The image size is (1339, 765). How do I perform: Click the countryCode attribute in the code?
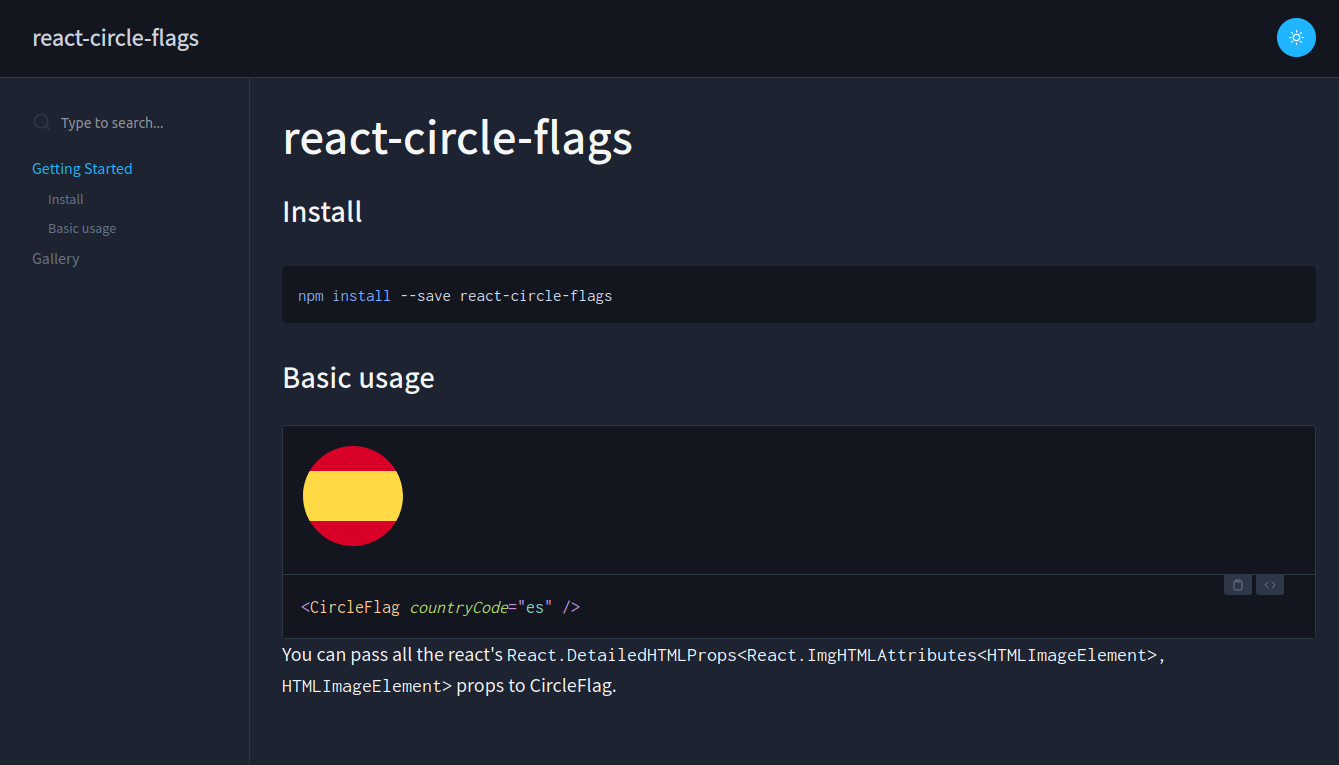pyautogui.click(x=458, y=608)
